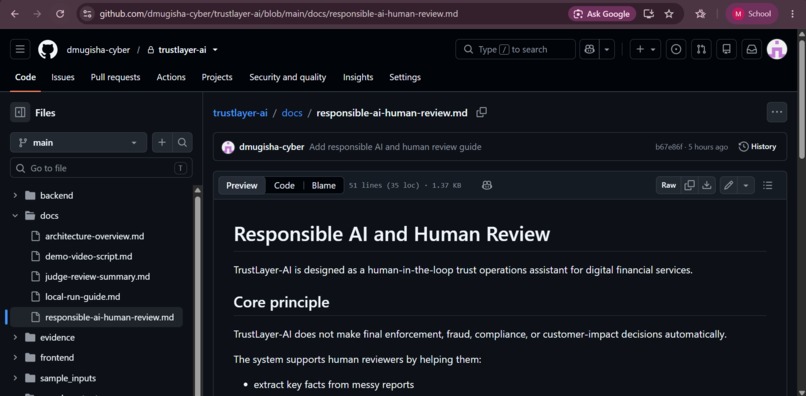Open issues icon in the header

[x=676, y=49]
